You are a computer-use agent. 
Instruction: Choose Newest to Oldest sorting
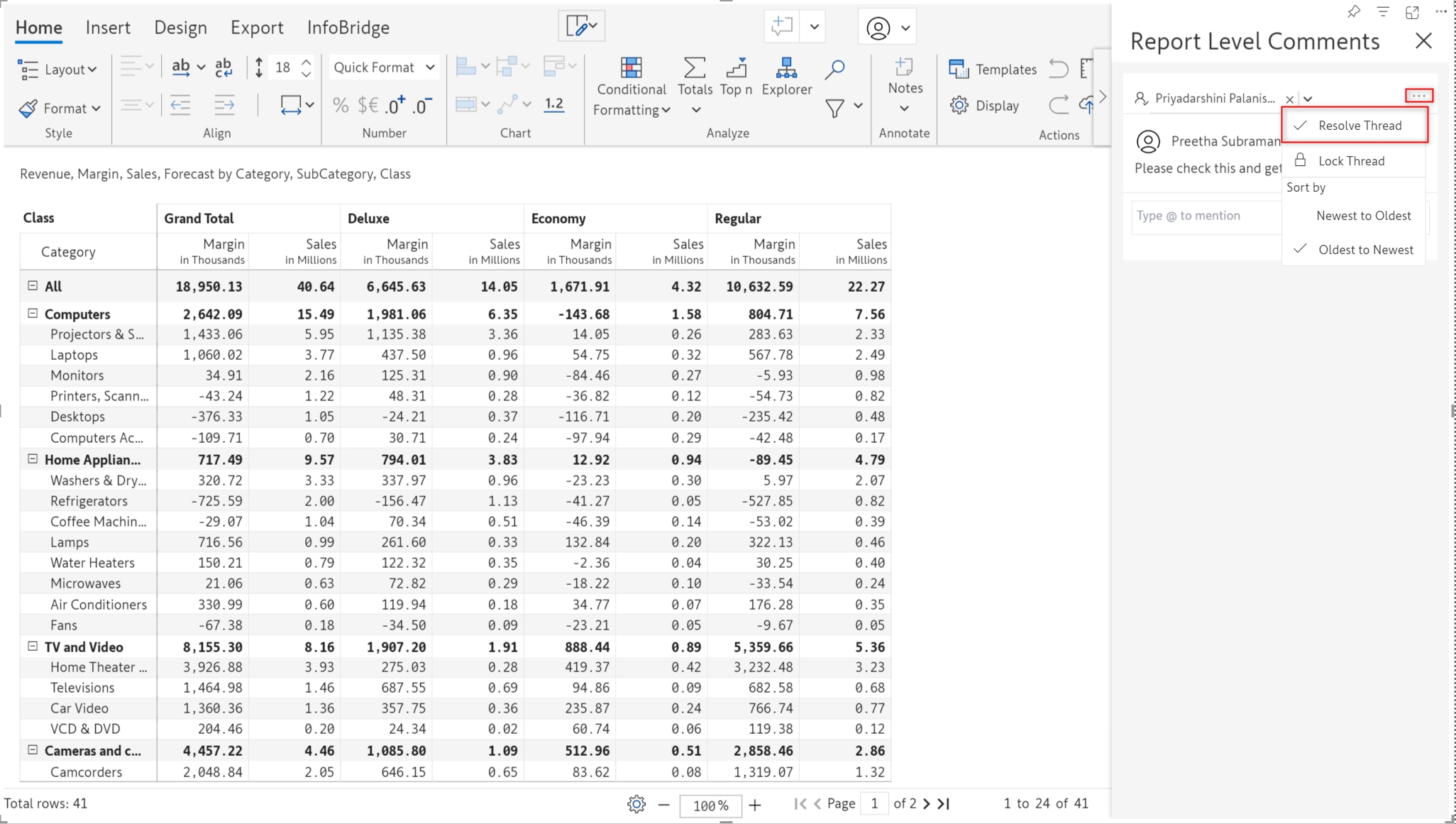coord(1363,216)
